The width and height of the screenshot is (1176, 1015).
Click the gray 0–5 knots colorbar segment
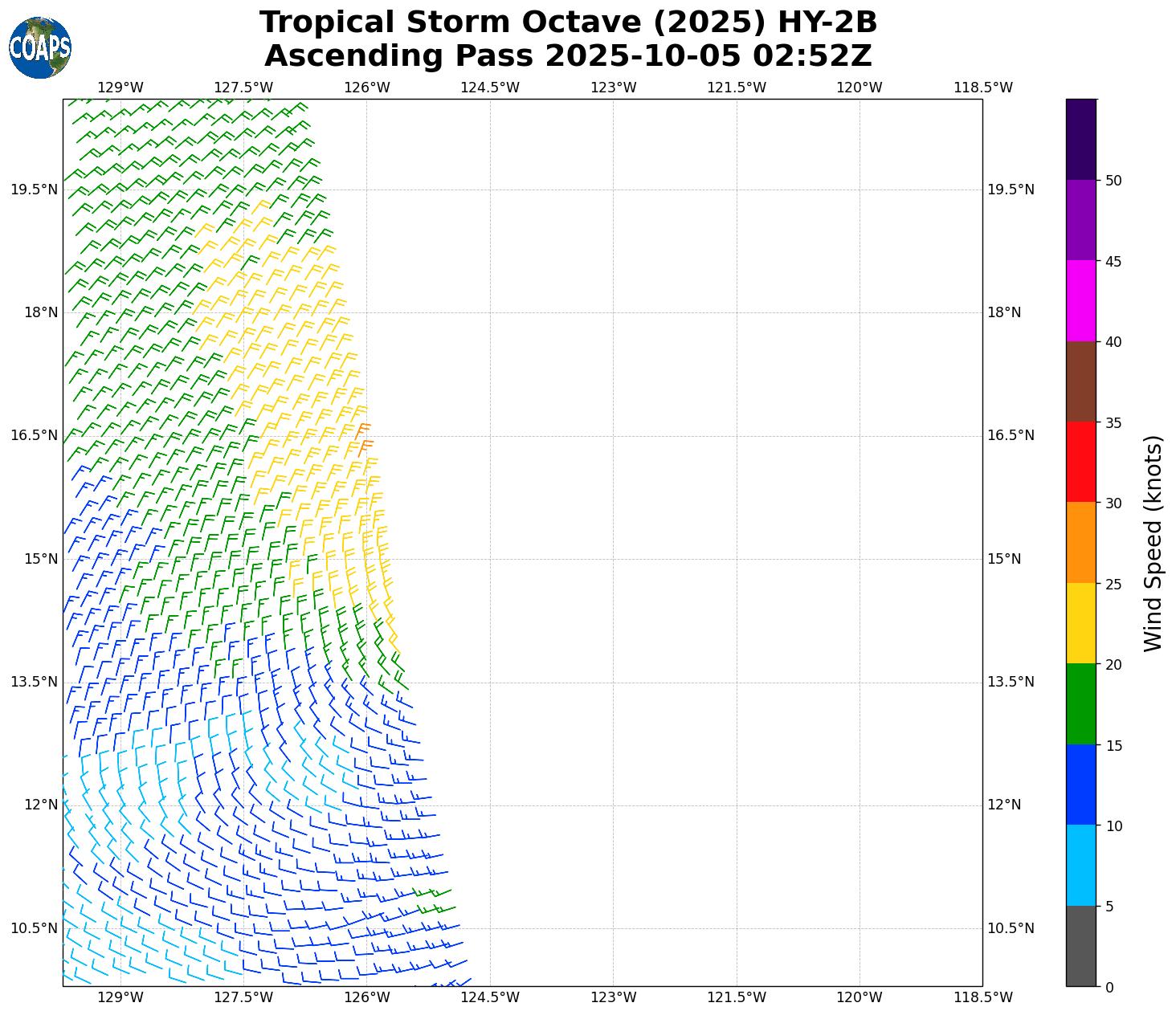(1080, 946)
